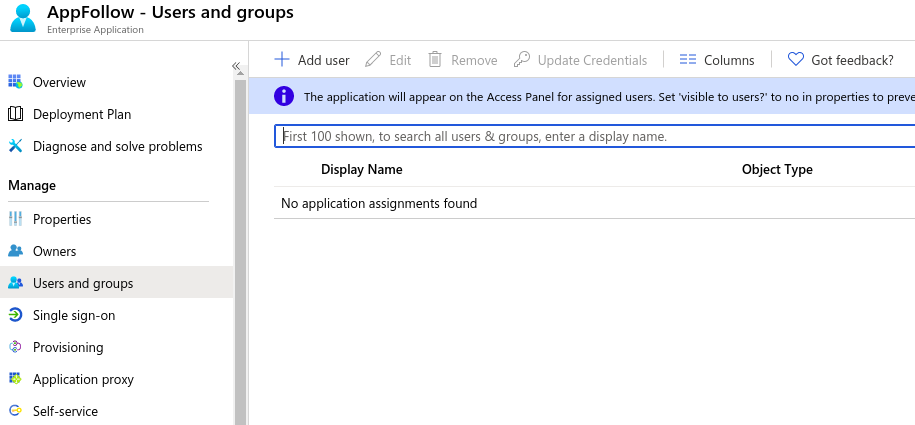Open the Columns chooser
This screenshot has width=915, height=425.
729,61
